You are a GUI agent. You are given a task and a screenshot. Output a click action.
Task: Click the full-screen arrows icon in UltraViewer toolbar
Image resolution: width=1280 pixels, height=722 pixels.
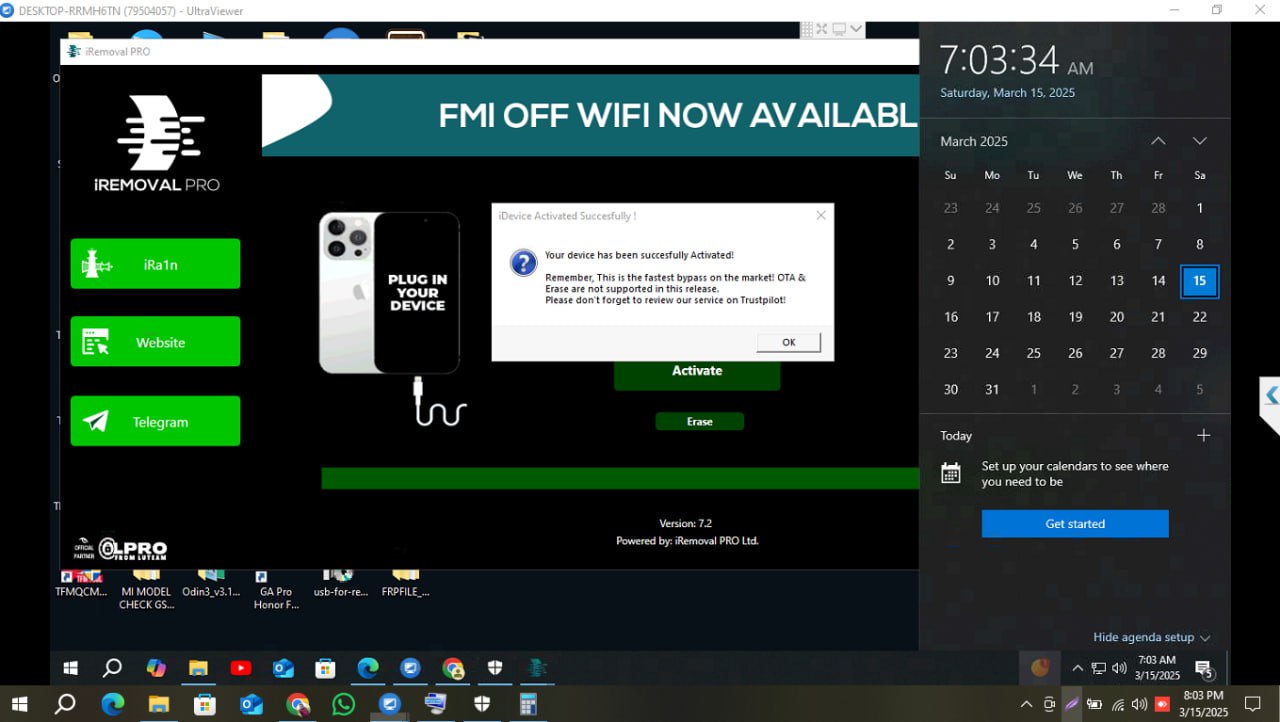coord(822,29)
